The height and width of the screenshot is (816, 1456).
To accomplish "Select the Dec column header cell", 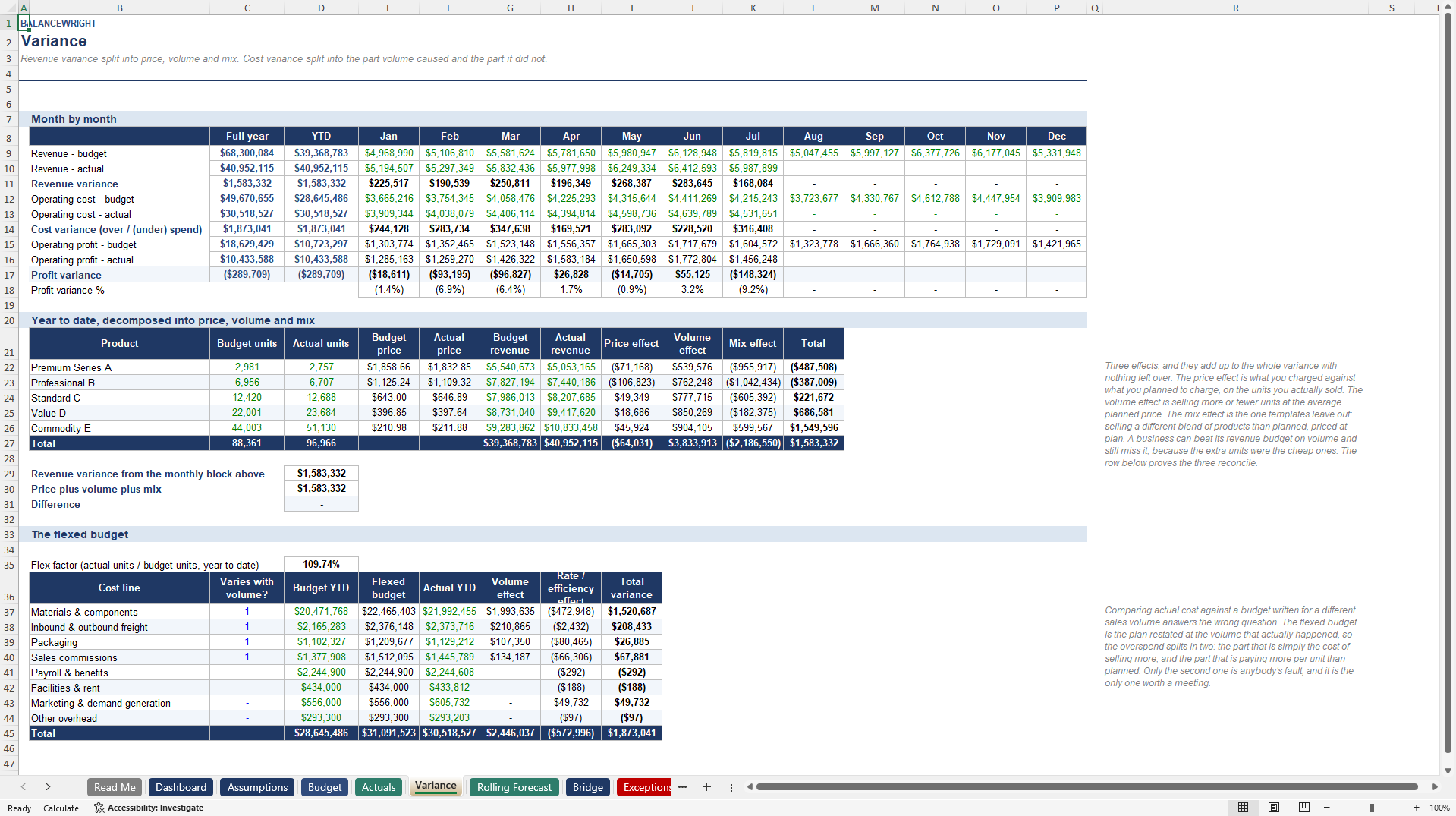I will pyautogui.click(x=1056, y=137).
